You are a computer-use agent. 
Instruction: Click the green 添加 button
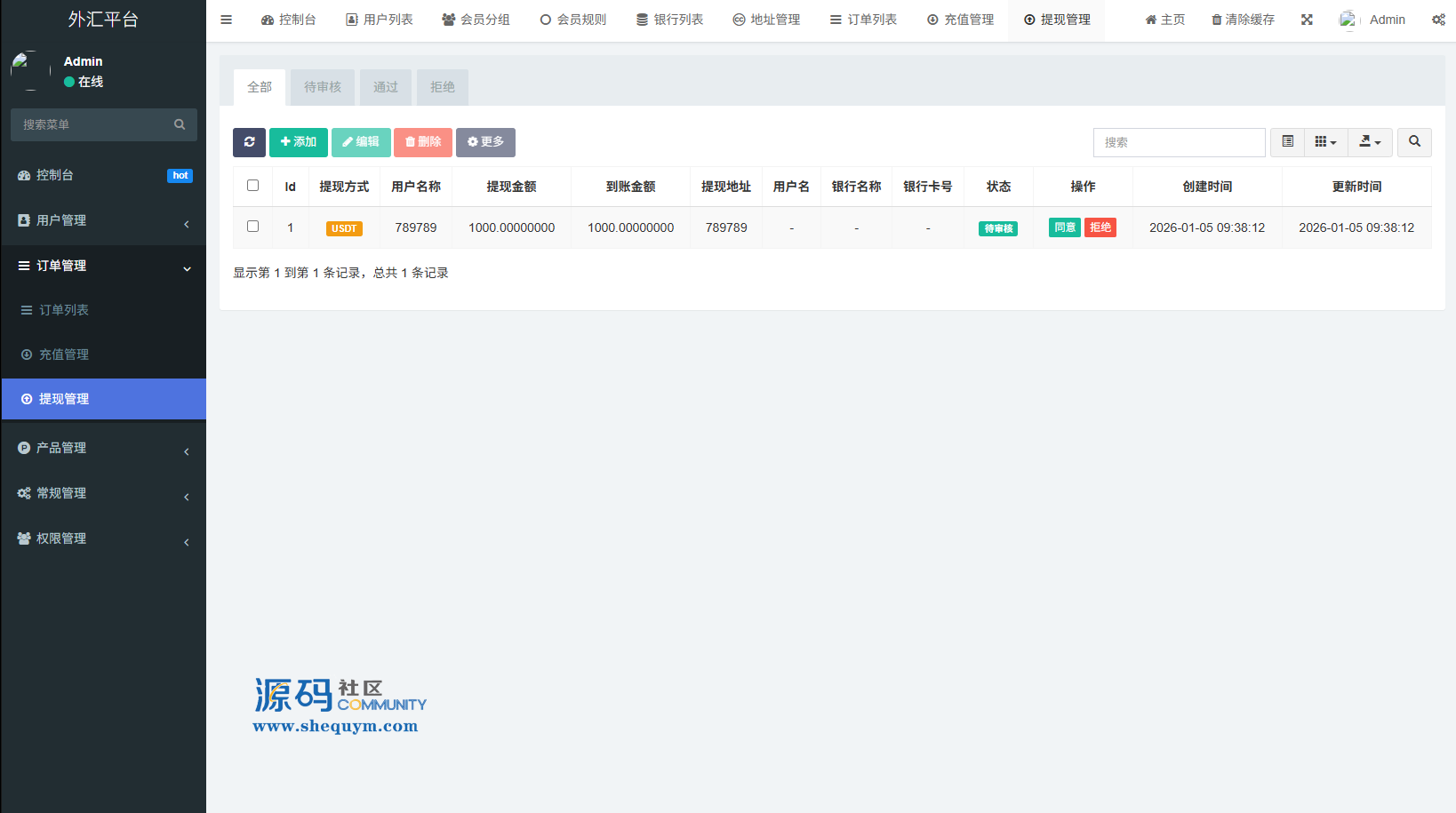click(299, 142)
